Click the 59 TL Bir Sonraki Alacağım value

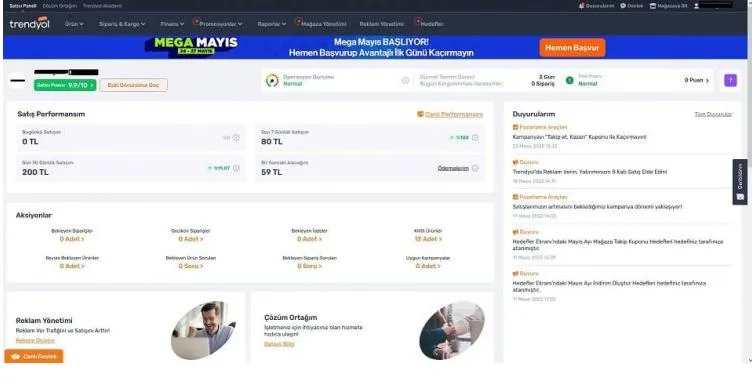(x=271, y=172)
